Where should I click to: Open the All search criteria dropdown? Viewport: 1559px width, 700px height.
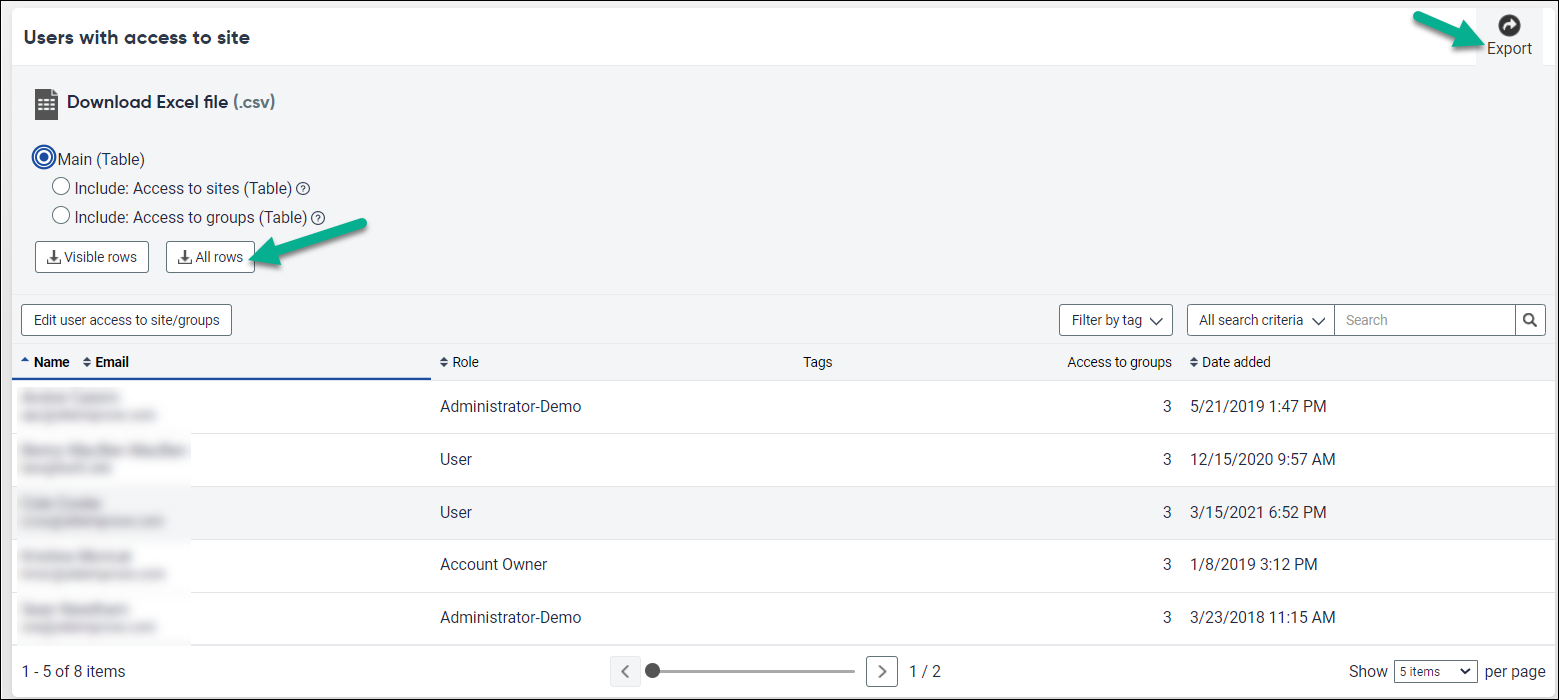[1259, 319]
